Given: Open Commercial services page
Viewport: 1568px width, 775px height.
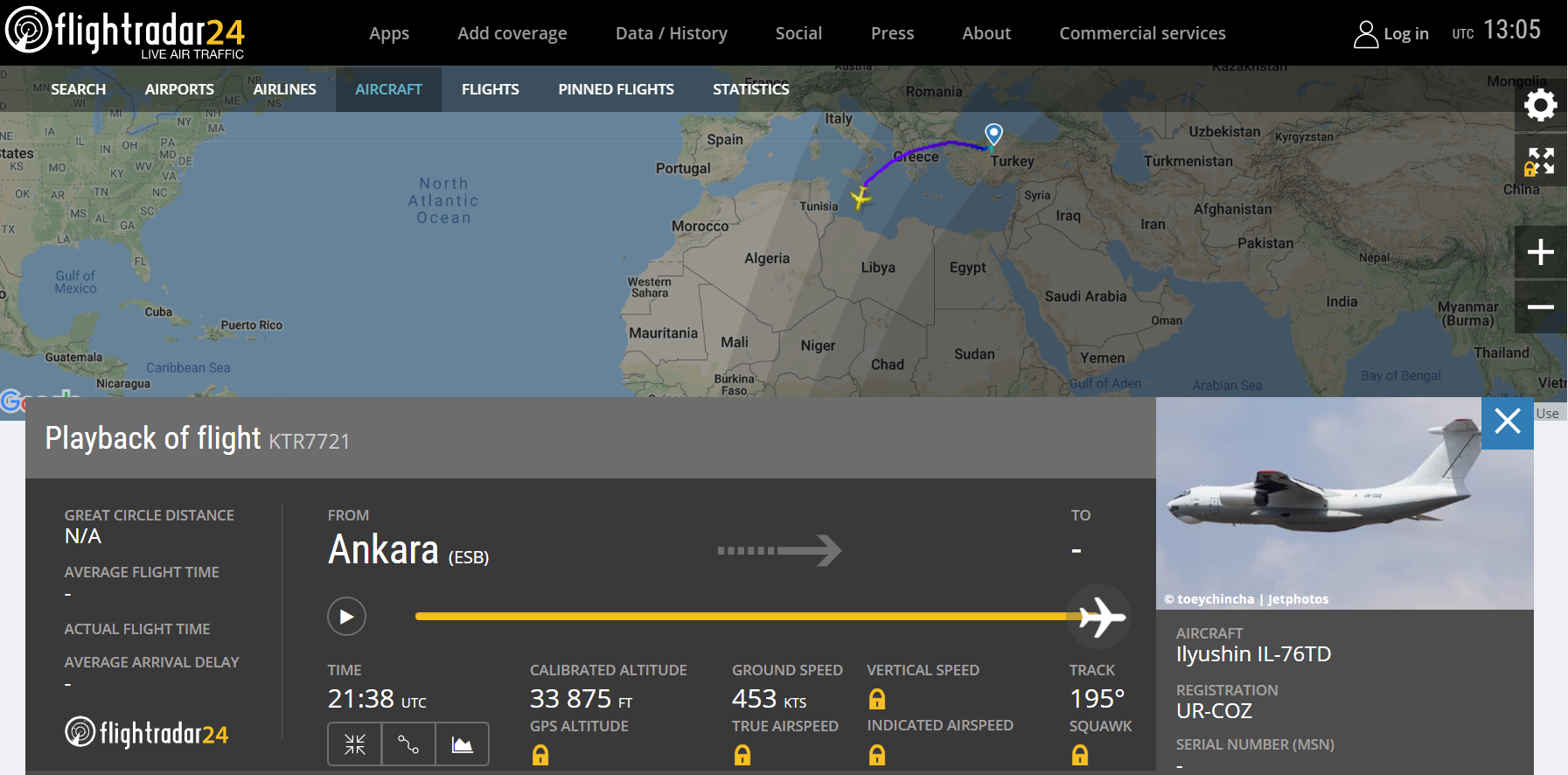Looking at the screenshot, I should click(x=1142, y=33).
